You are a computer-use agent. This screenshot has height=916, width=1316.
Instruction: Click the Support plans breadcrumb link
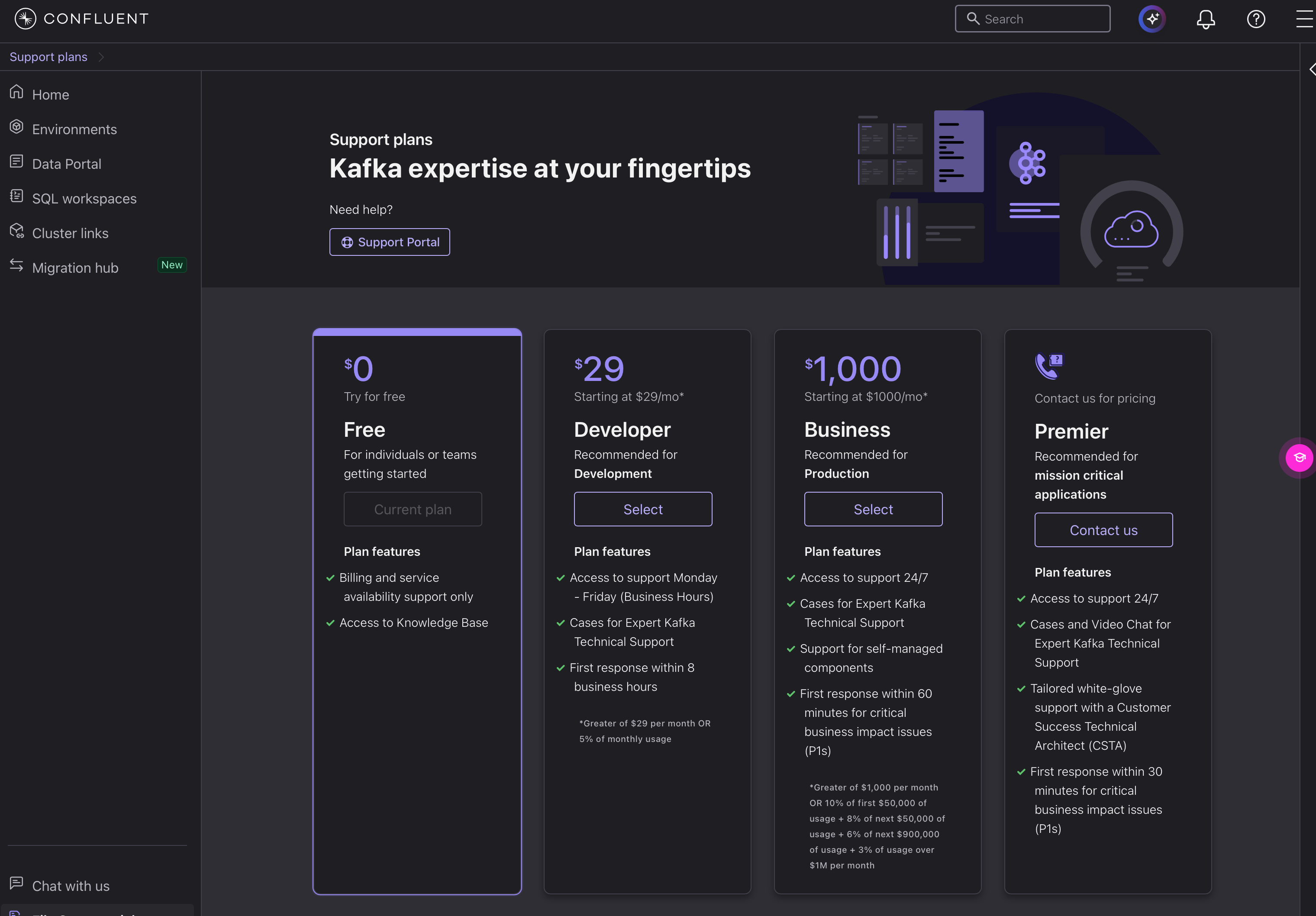pos(49,57)
